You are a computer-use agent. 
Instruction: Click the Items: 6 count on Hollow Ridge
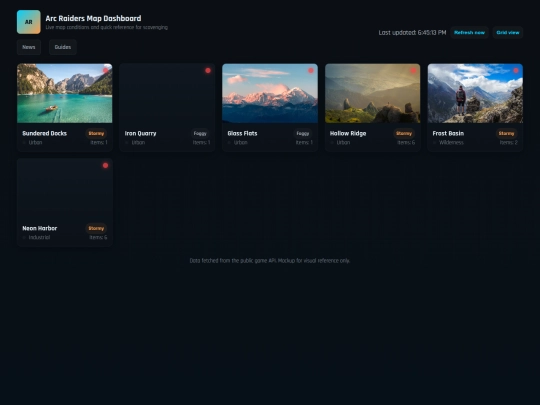(406, 143)
